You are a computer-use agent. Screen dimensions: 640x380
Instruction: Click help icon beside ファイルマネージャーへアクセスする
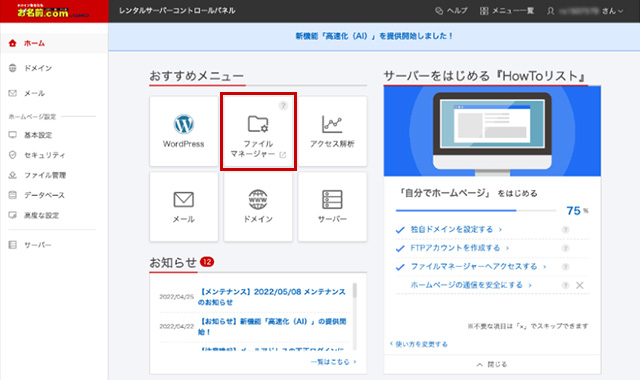point(565,267)
